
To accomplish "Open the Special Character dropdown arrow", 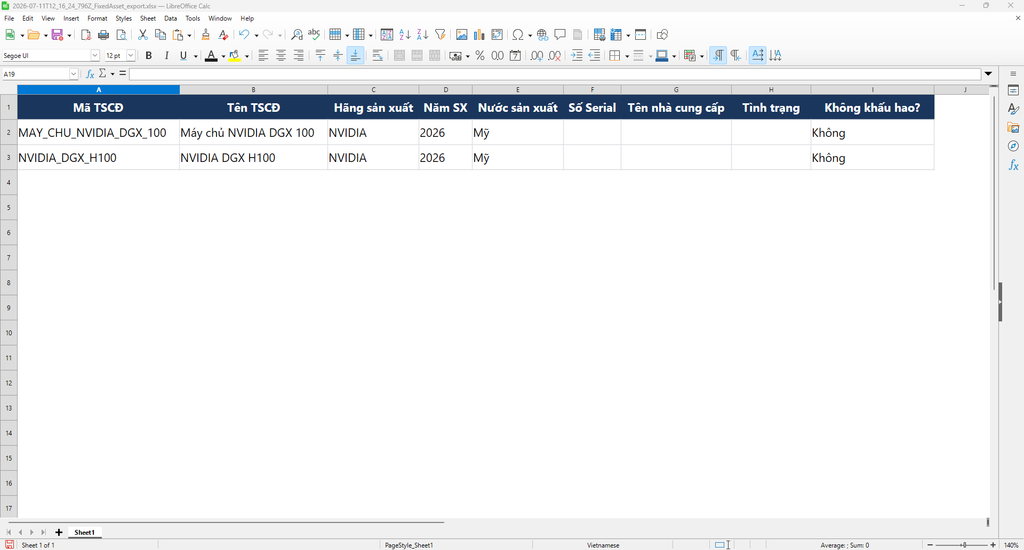I will tap(530, 35).
